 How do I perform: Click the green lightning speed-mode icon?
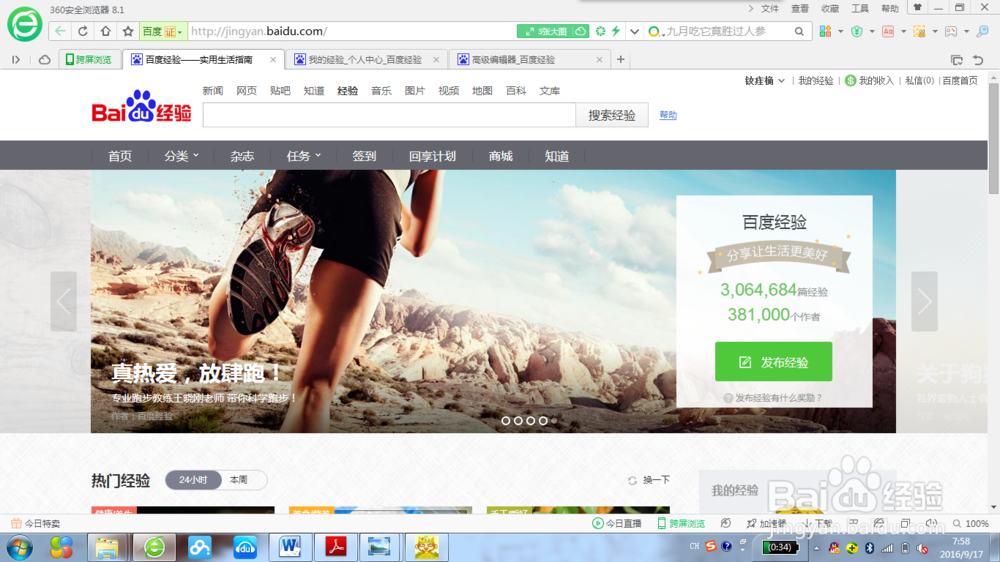pyautogui.click(x=616, y=31)
